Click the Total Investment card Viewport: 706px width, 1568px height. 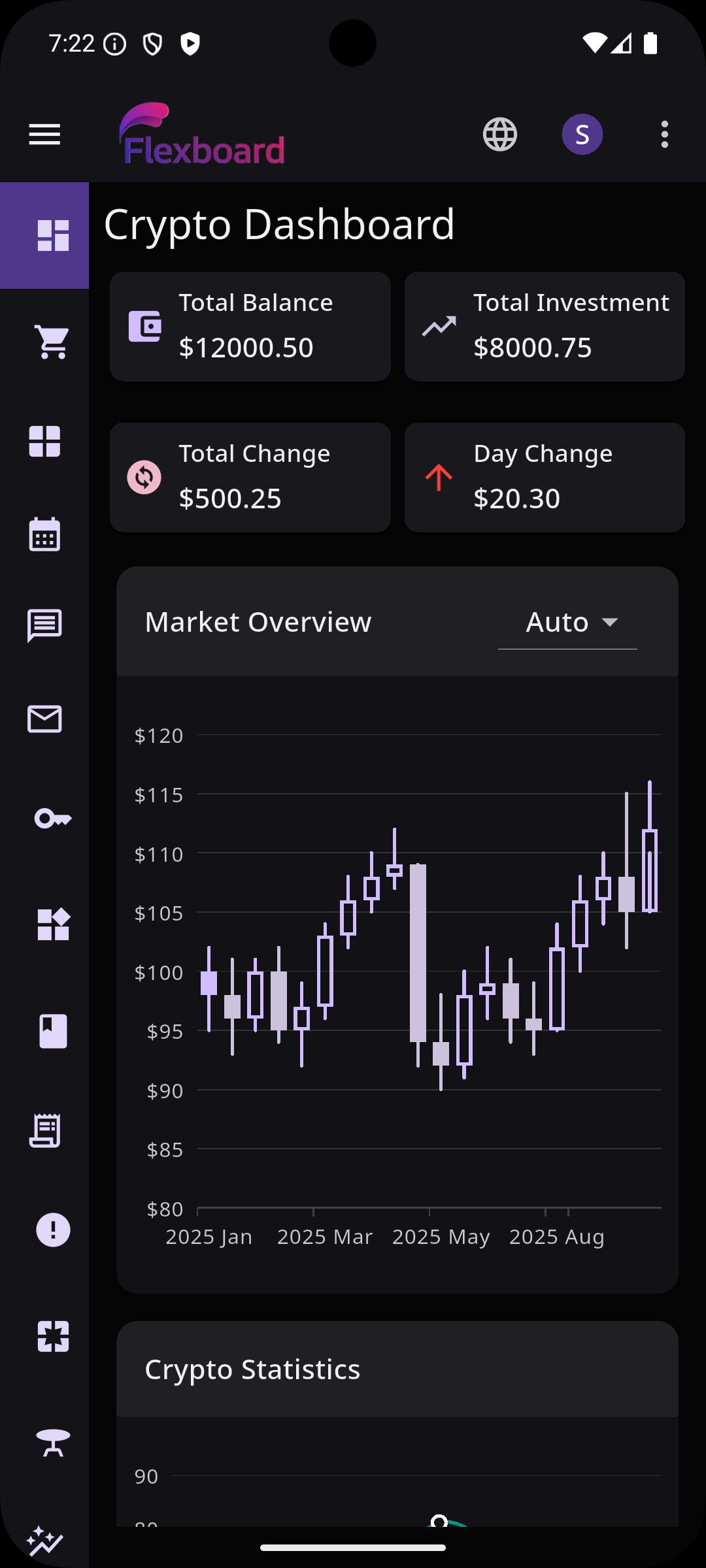tap(545, 327)
